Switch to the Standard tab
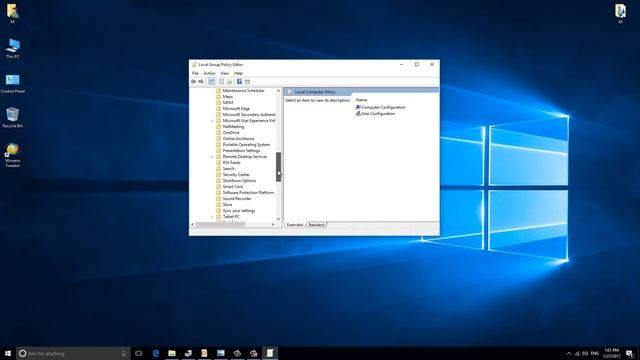 [316, 225]
